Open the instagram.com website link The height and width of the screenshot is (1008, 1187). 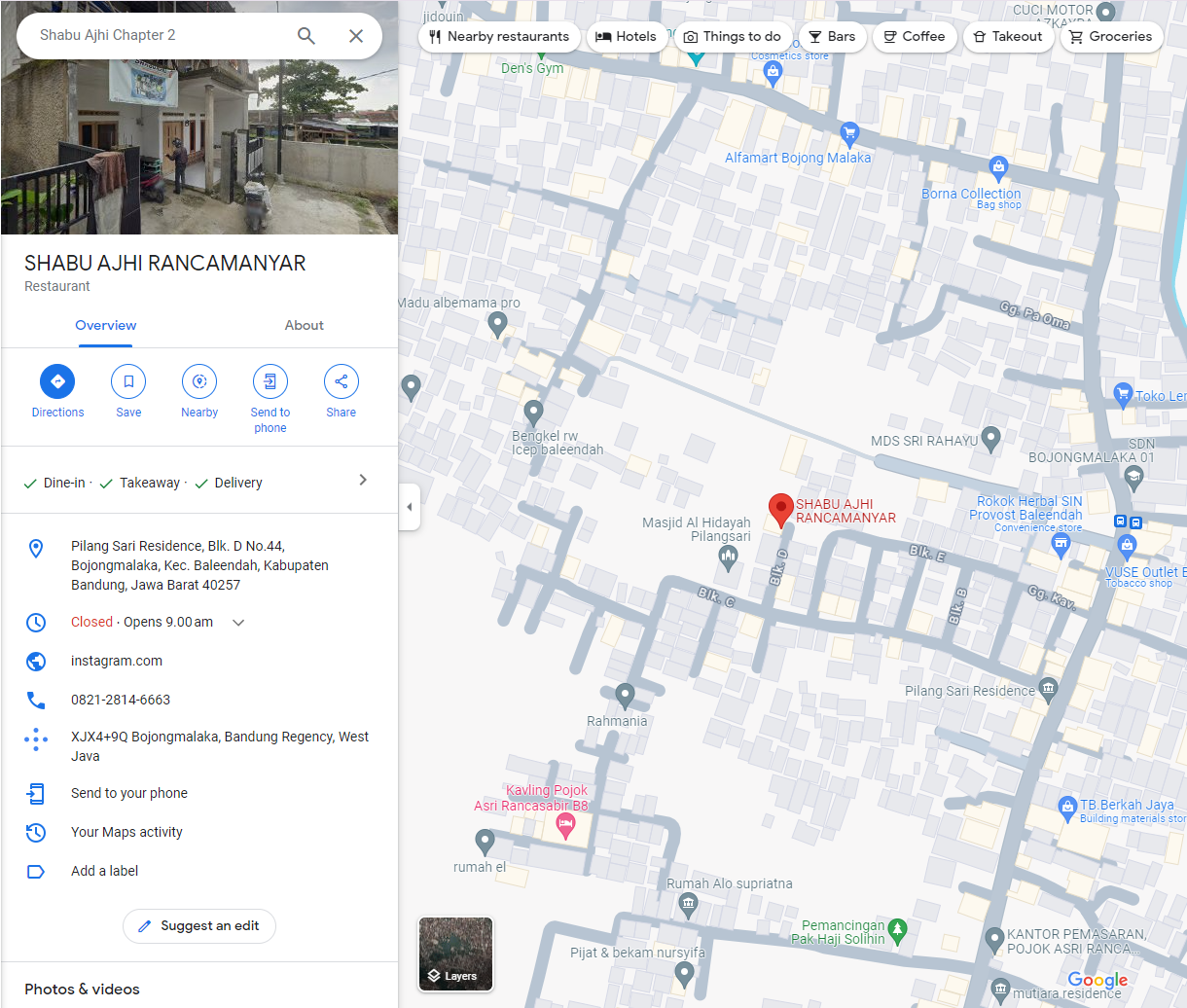[x=117, y=661]
